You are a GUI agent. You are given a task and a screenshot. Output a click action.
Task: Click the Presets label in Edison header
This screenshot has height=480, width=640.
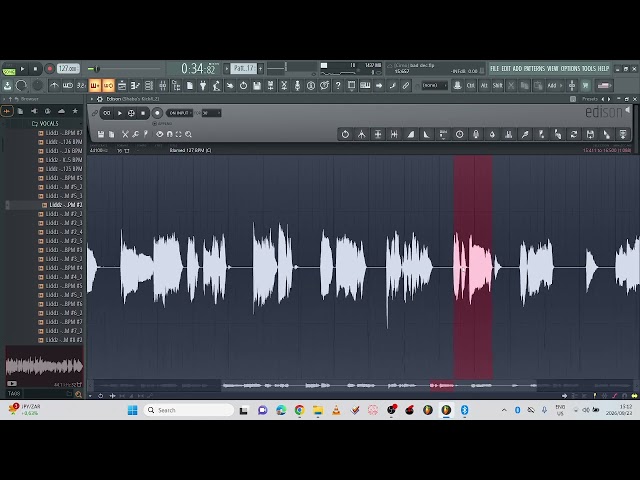click(x=590, y=99)
